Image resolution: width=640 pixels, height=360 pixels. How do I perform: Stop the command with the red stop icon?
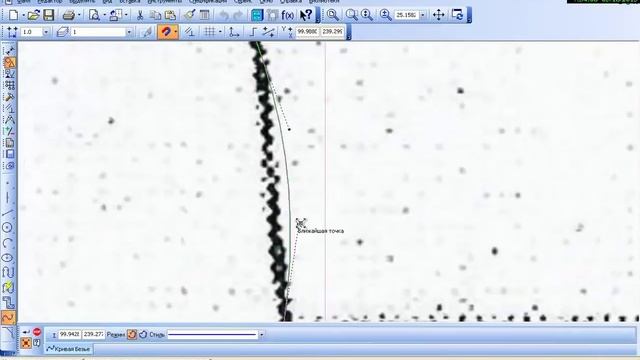[37, 332]
